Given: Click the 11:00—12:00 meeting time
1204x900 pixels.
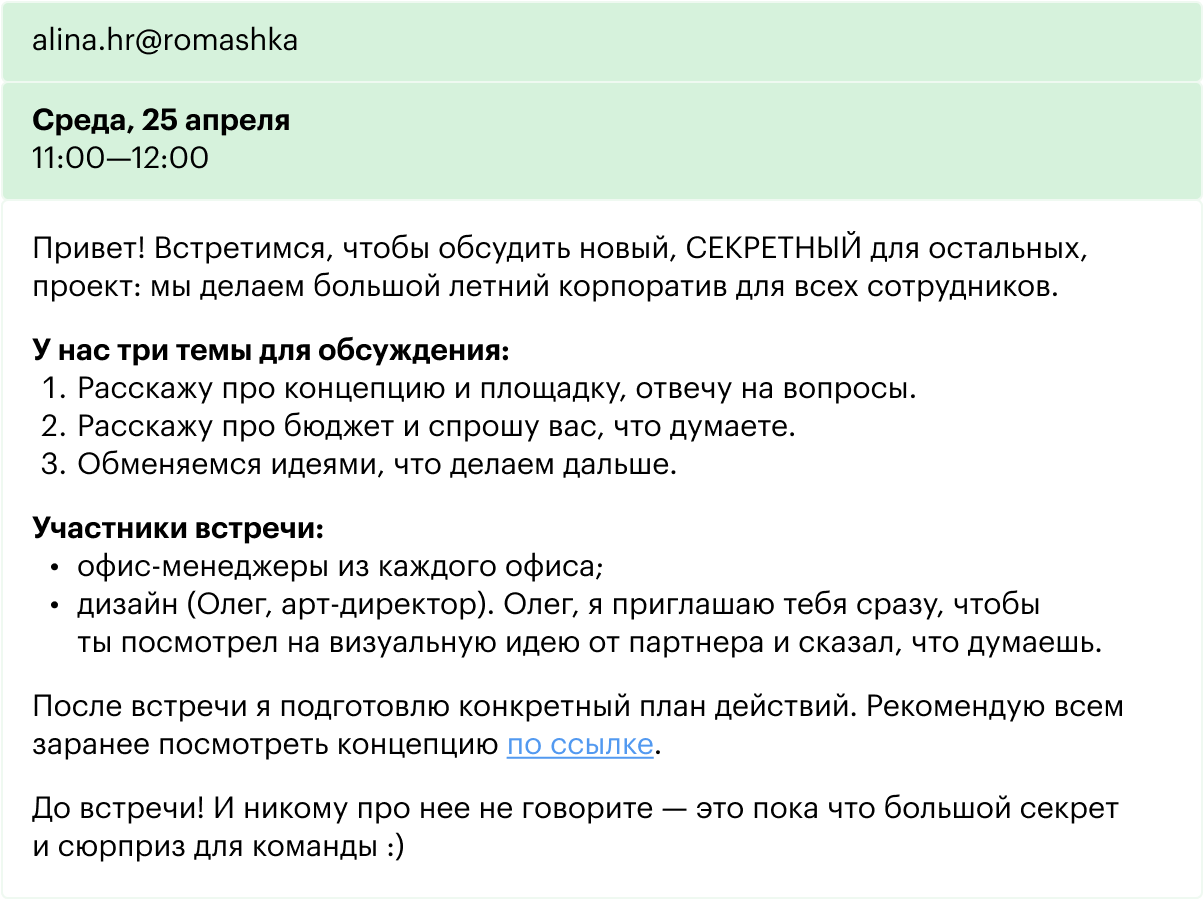Looking at the screenshot, I should tap(120, 158).
